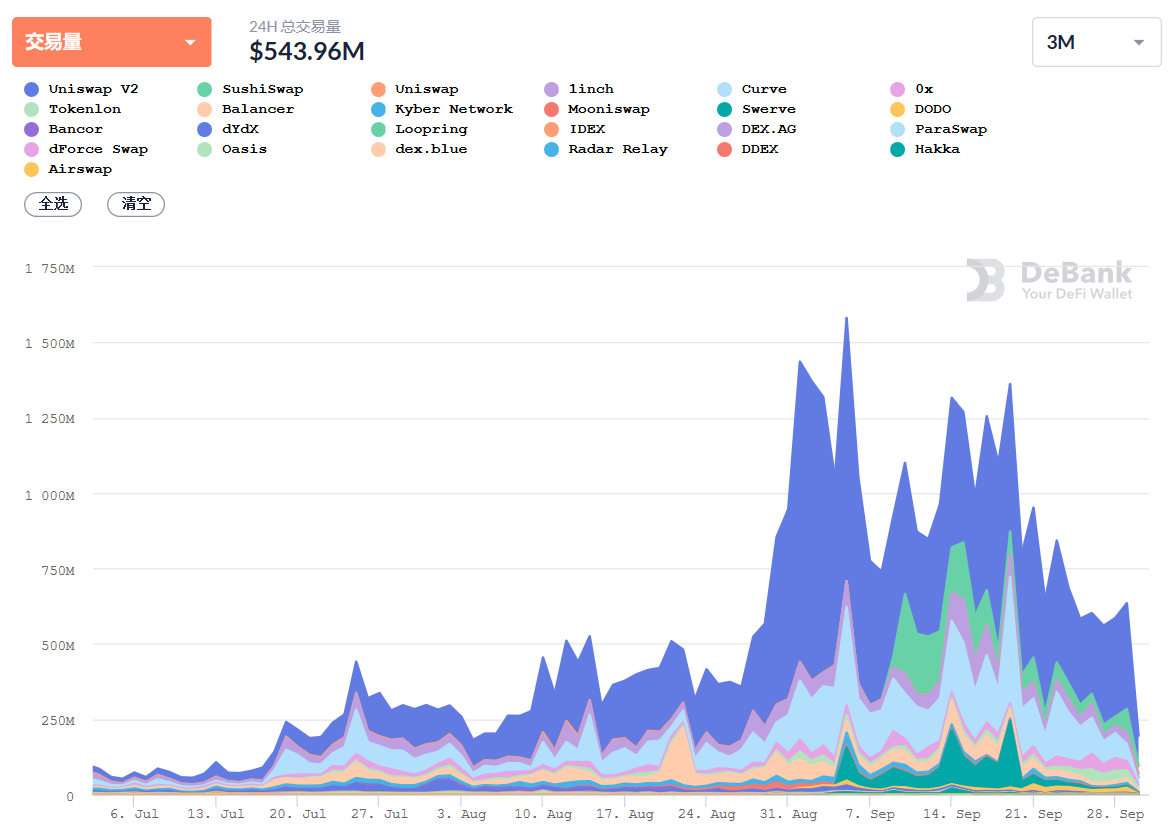
Task: Click the 1 000M y-axis label
Action: [x=50, y=495]
